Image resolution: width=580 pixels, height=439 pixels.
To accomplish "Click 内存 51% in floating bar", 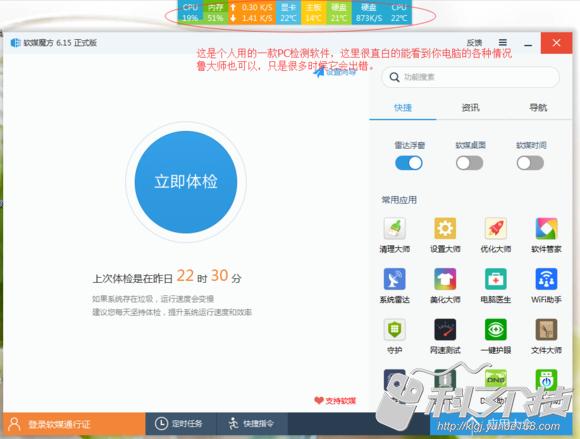I will [215, 12].
